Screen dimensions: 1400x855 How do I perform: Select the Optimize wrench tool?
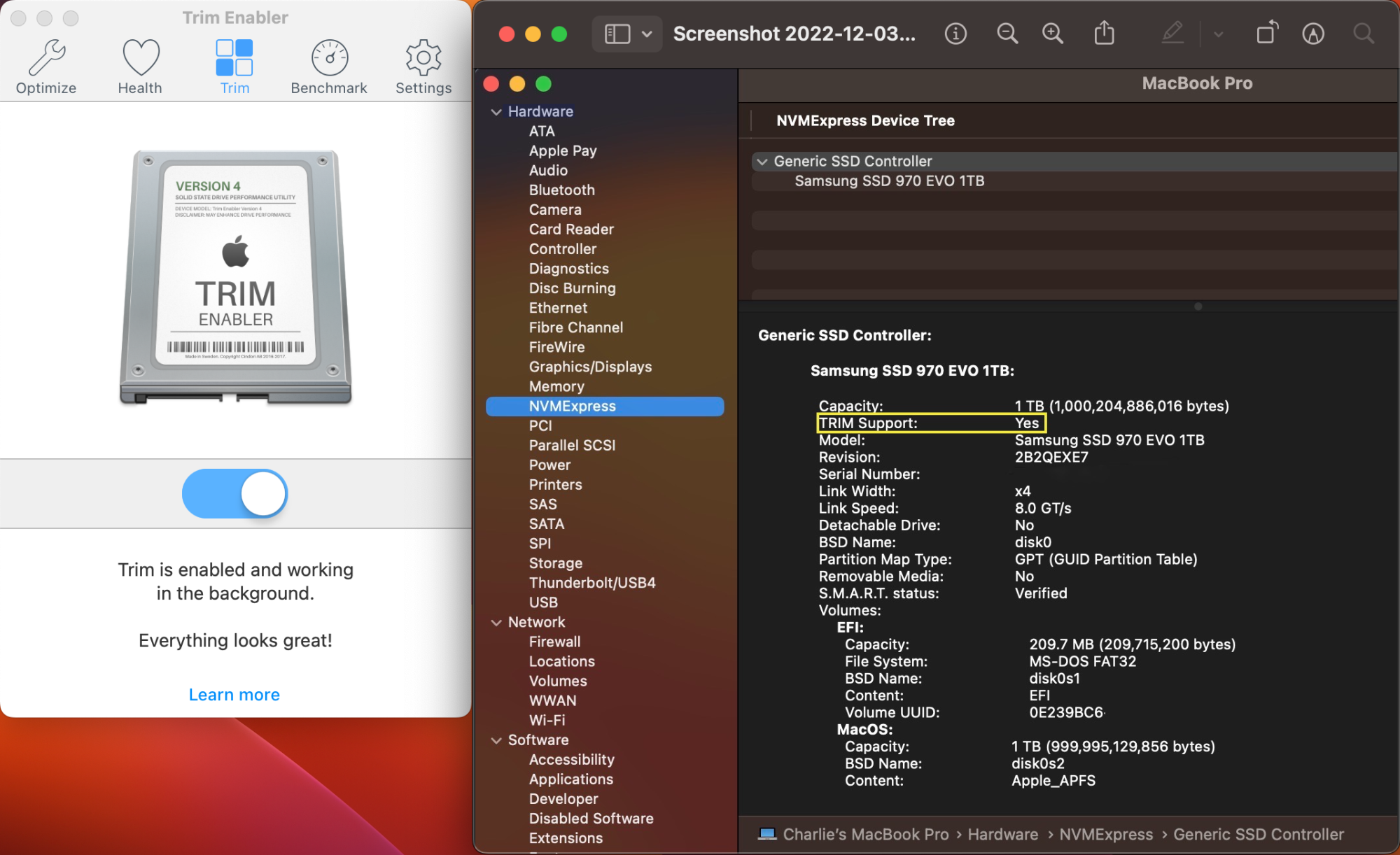(x=46, y=64)
